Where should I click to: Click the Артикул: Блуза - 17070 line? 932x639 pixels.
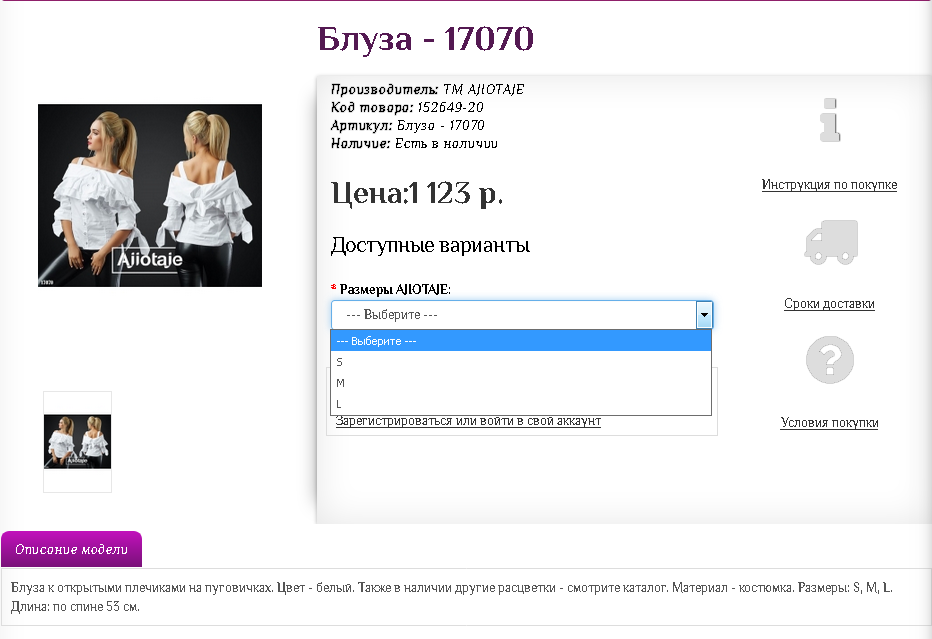tap(408, 125)
